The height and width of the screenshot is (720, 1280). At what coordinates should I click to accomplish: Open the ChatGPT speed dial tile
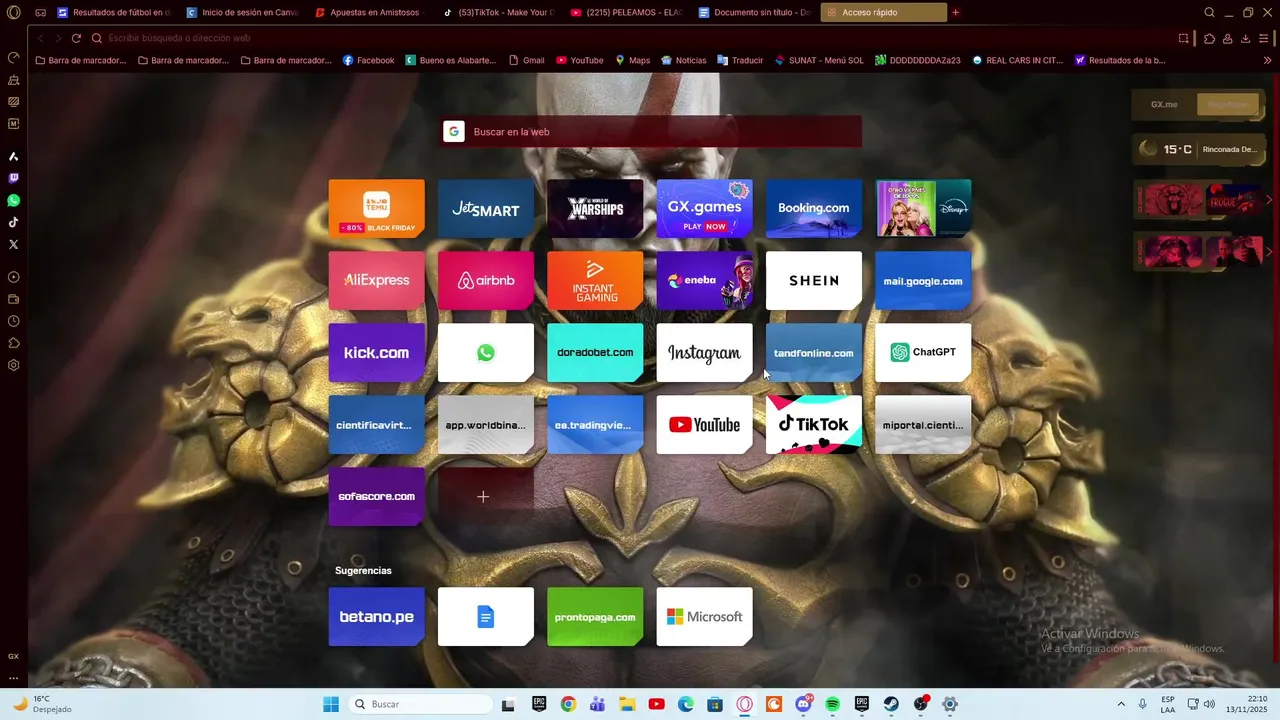(923, 353)
